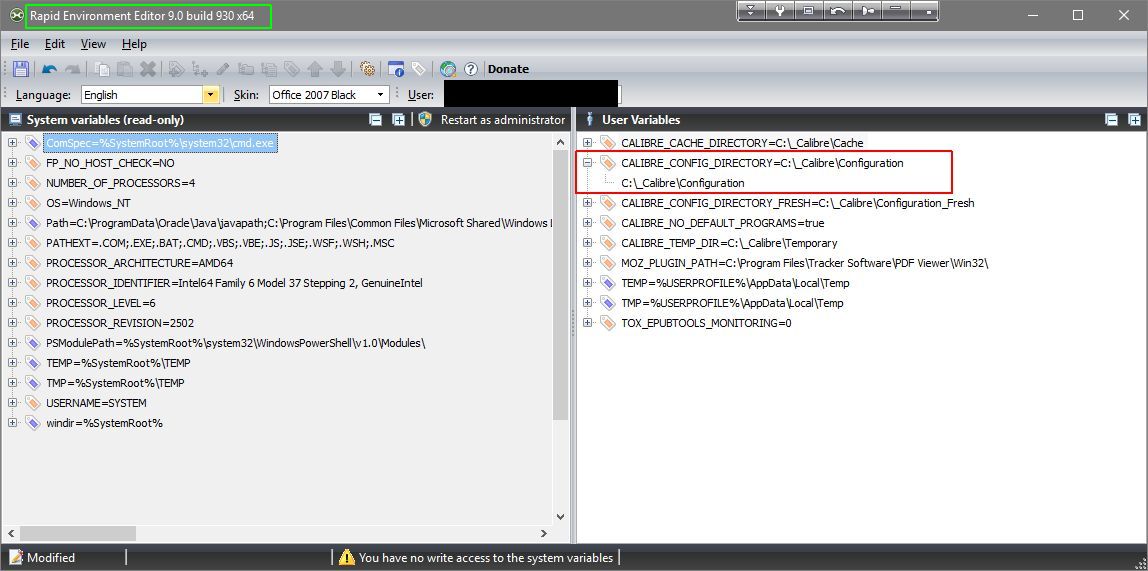
Task: Expand the ComSpec variable node
Action: tap(12, 143)
